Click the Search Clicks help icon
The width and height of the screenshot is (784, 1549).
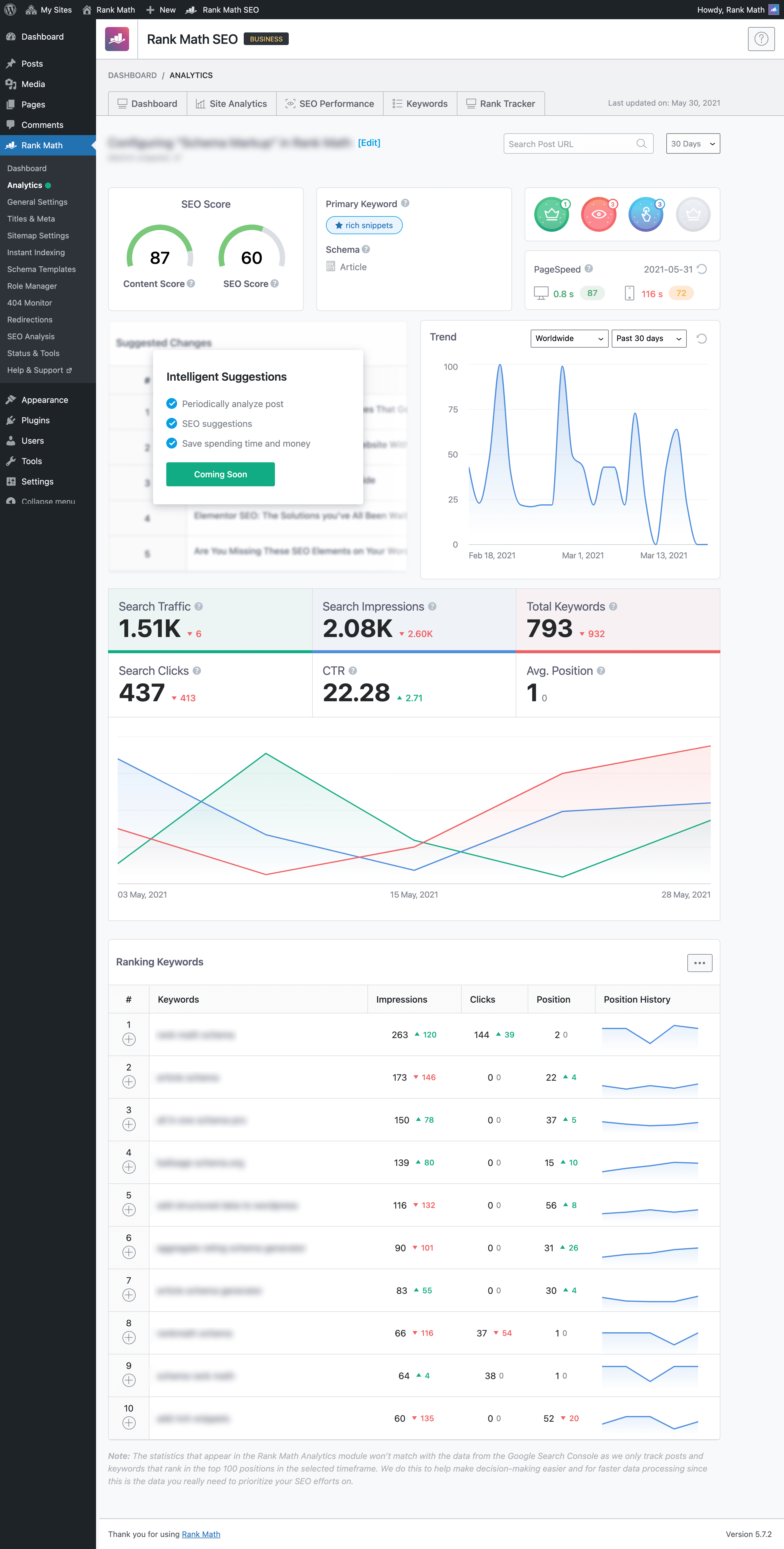click(197, 671)
